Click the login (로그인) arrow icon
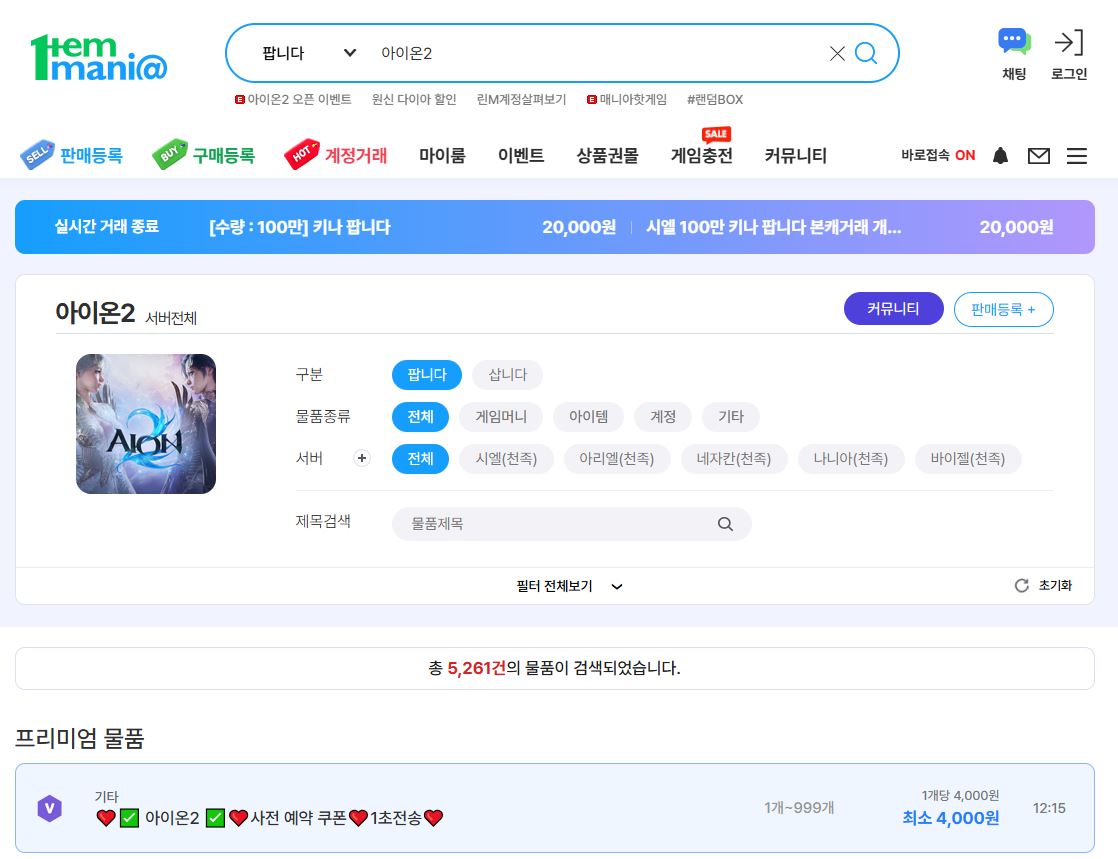Viewport: 1118px width, 859px height. point(1069,43)
